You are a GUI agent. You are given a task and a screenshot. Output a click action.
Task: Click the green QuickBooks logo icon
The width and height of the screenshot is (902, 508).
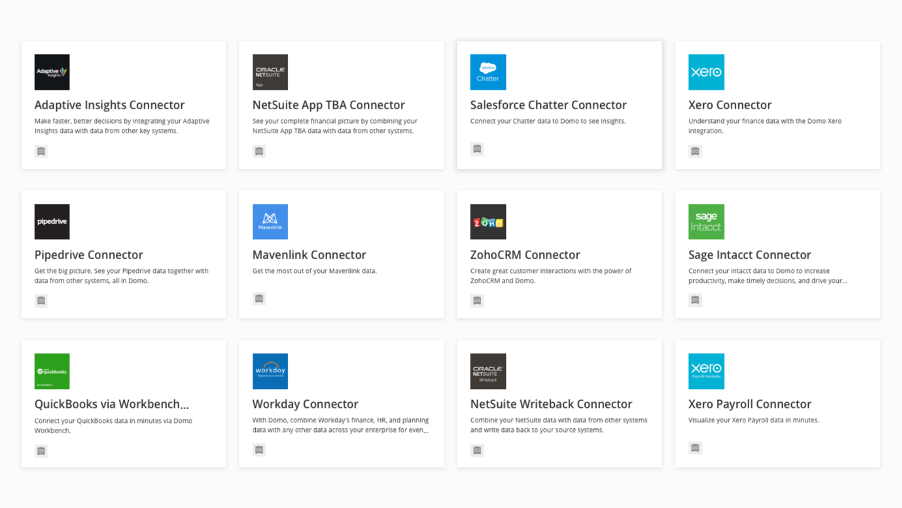point(52,371)
